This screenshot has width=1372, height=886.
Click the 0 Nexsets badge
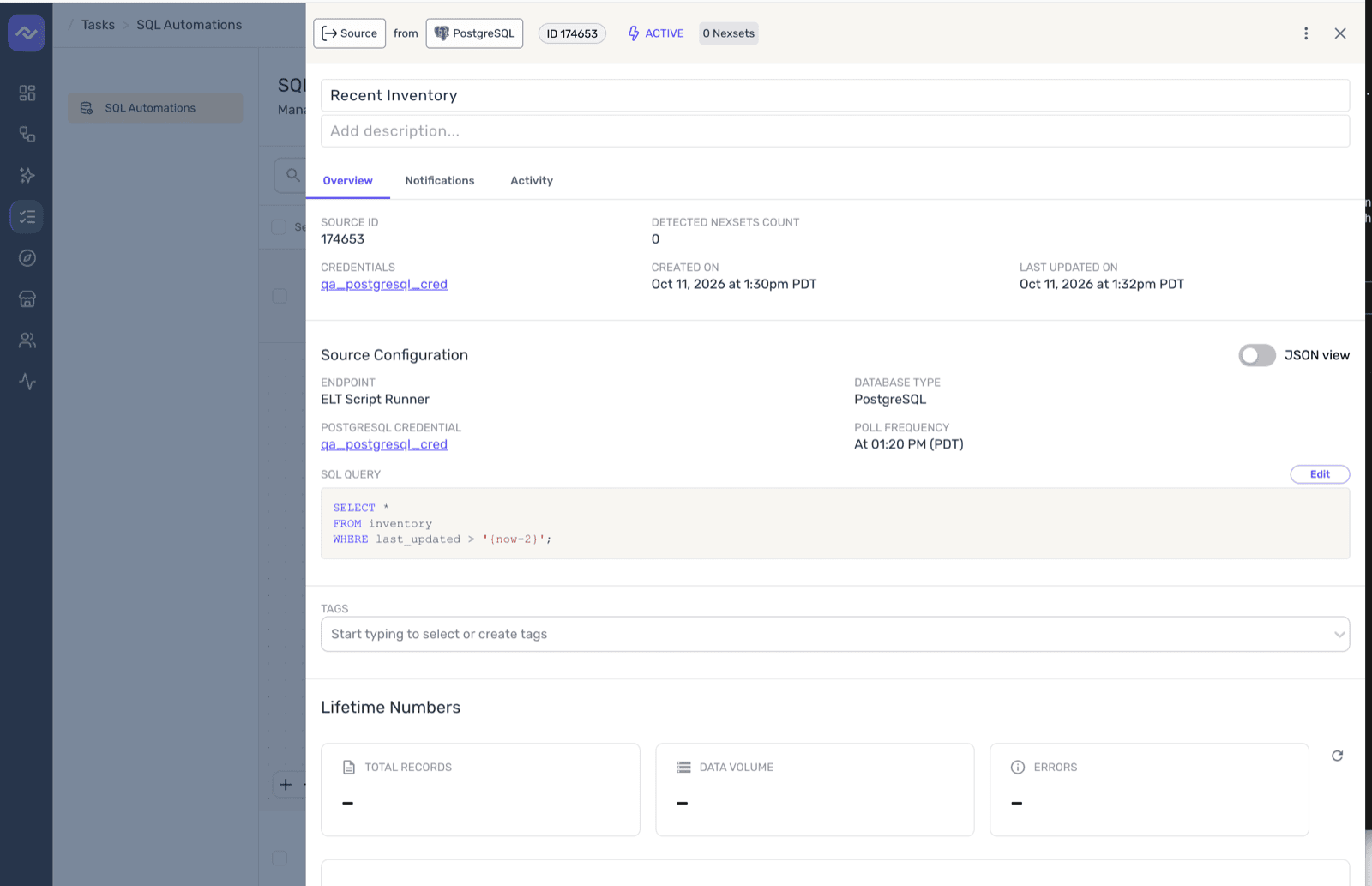pos(729,33)
